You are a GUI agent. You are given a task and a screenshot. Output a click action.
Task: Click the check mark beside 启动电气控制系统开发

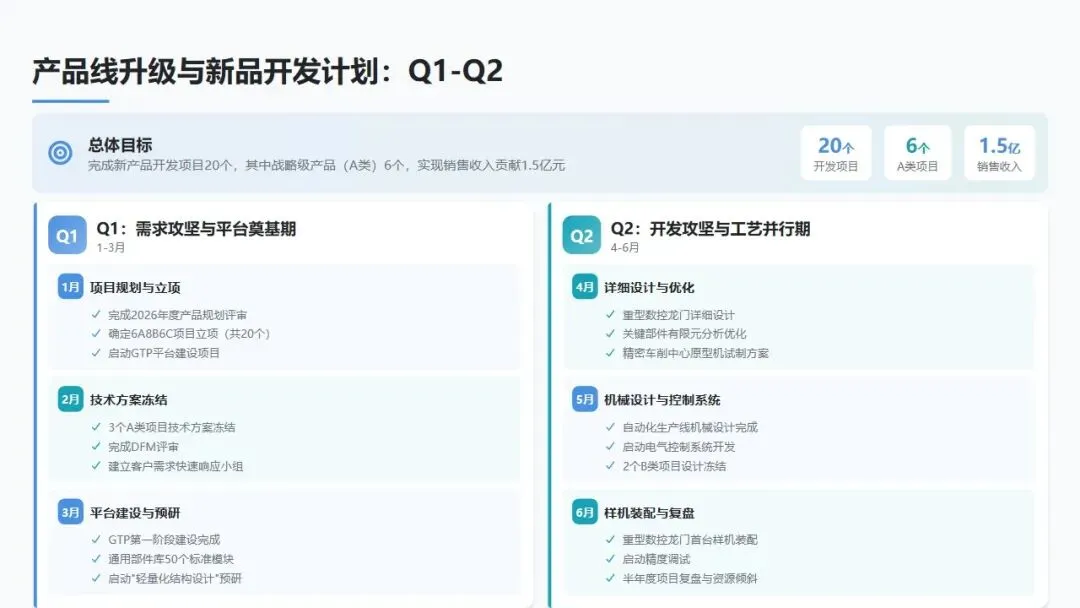(x=610, y=446)
